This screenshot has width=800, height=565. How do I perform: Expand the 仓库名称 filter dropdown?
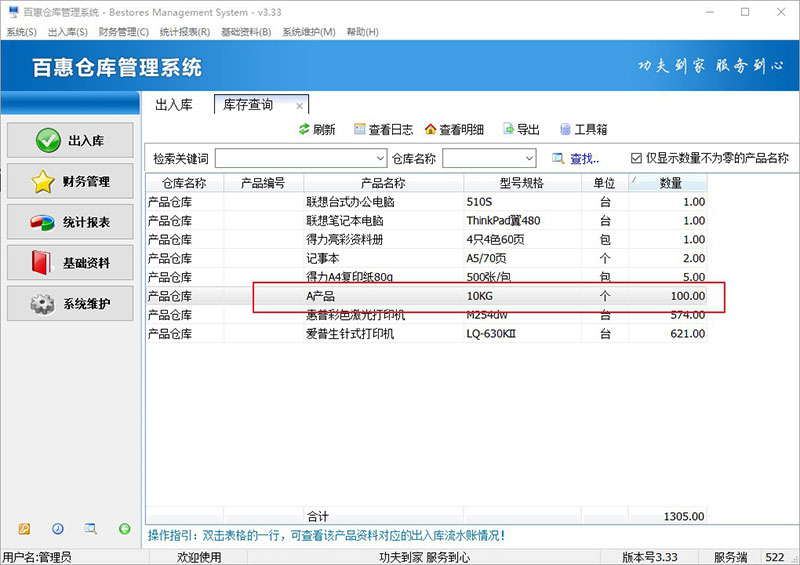(x=530, y=158)
